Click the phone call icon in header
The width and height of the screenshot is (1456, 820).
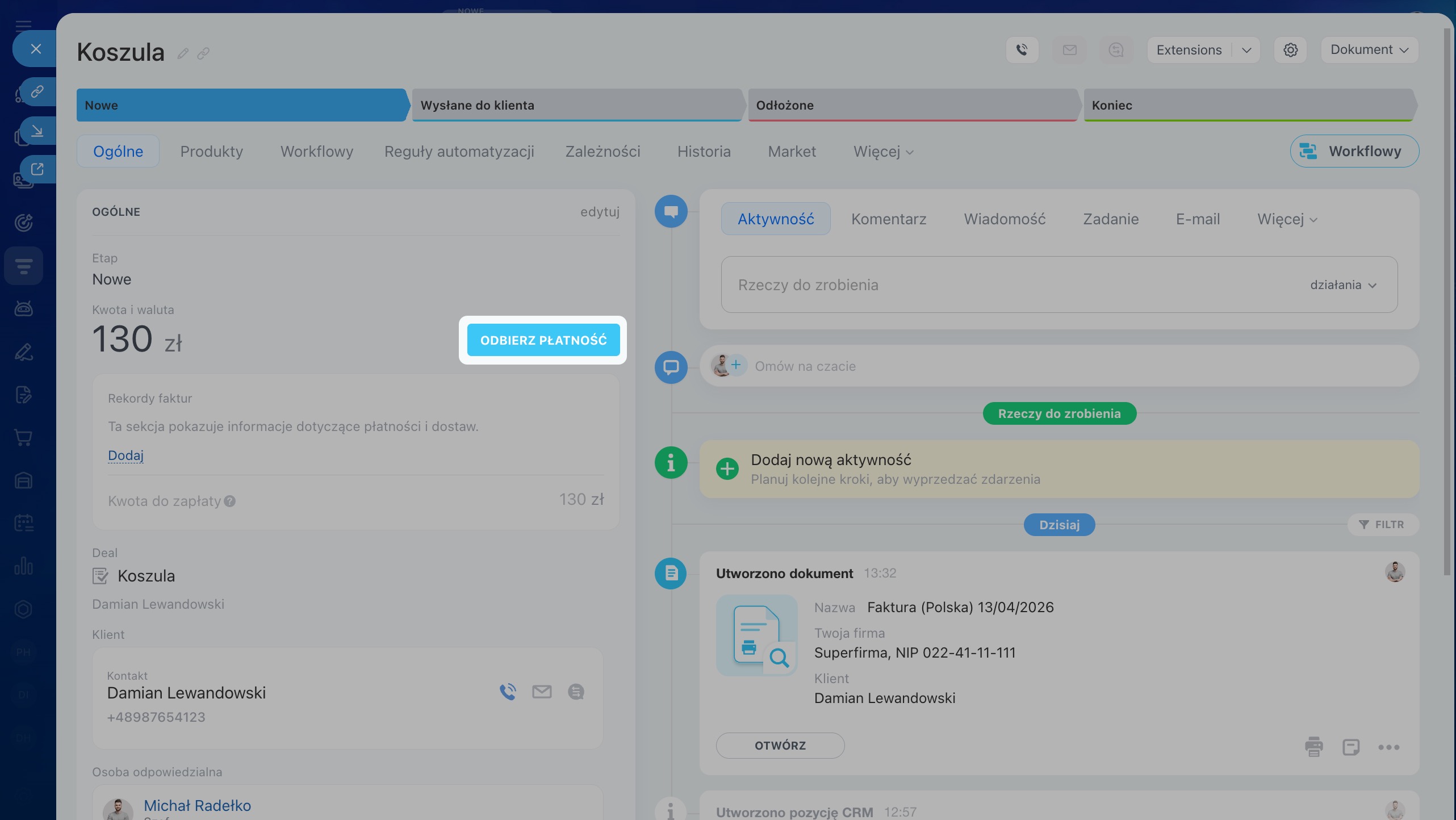(x=1022, y=50)
